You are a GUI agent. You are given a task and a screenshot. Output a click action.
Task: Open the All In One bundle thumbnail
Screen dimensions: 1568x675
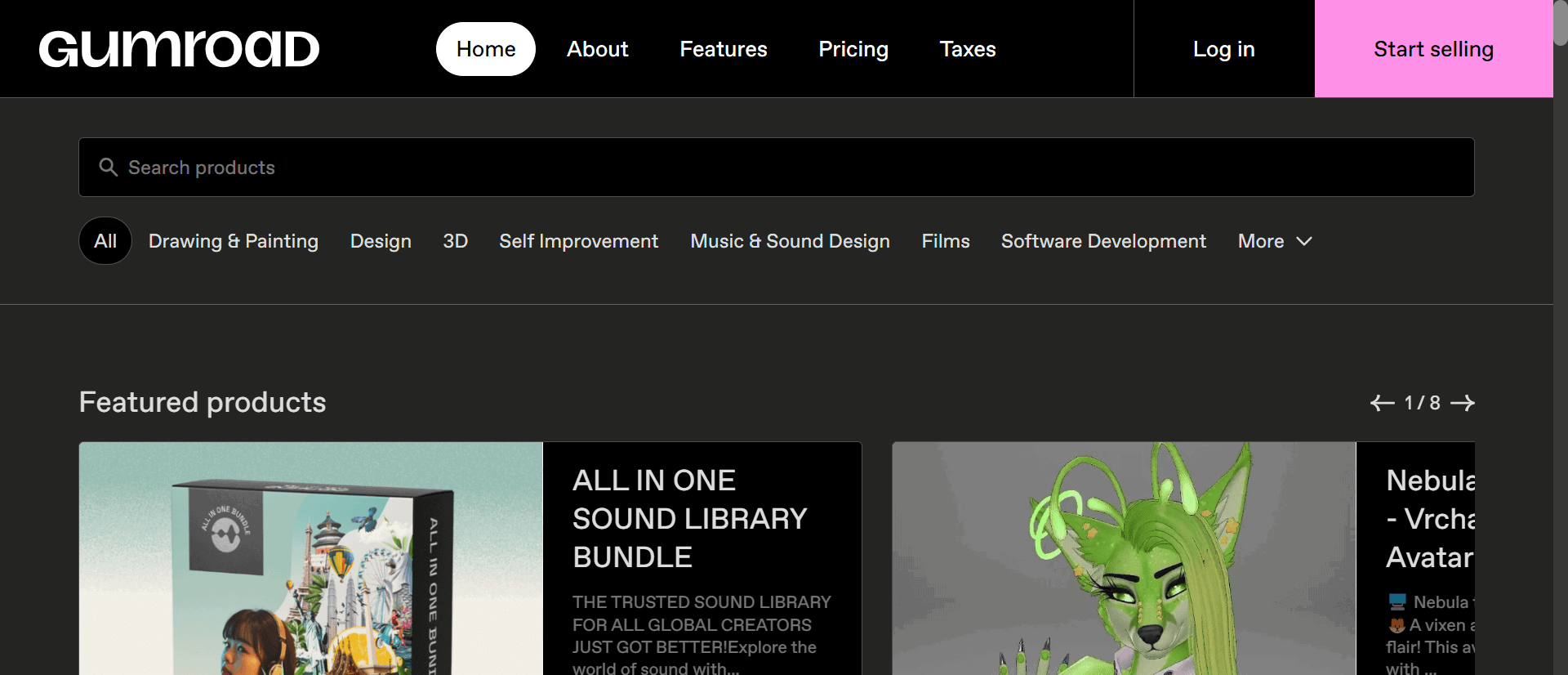click(x=311, y=559)
